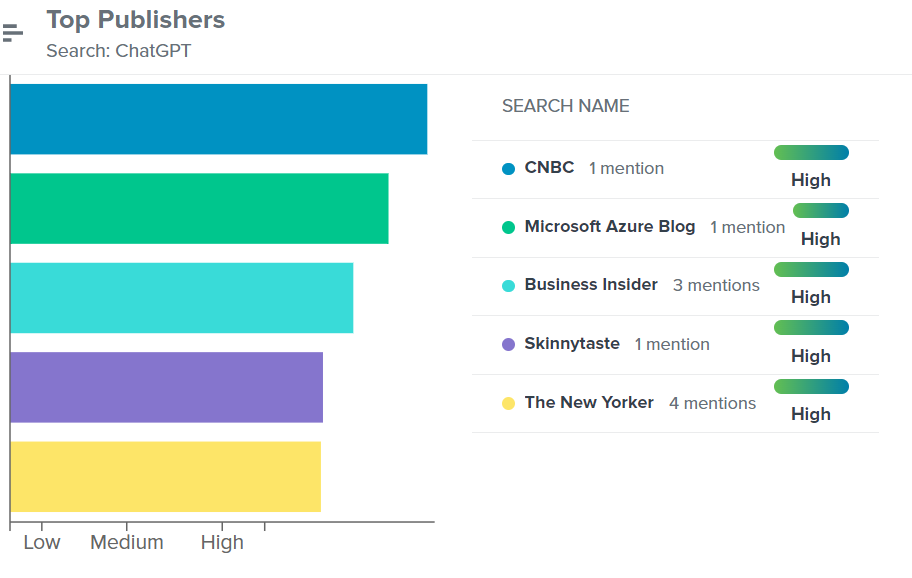Click the bar chart icon beside Top Publishers
The width and height of the screenshot is (912, 578).
pos(12,33)
